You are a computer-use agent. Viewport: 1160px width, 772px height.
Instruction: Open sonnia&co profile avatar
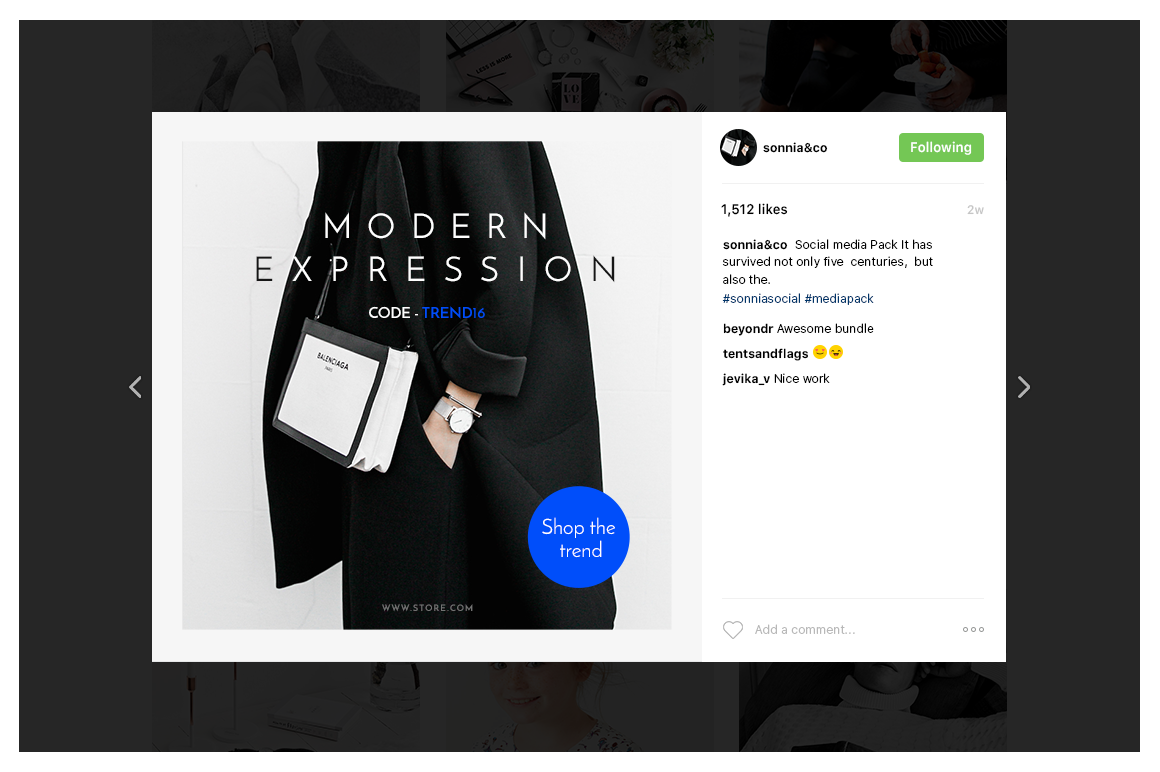(738, 147)
